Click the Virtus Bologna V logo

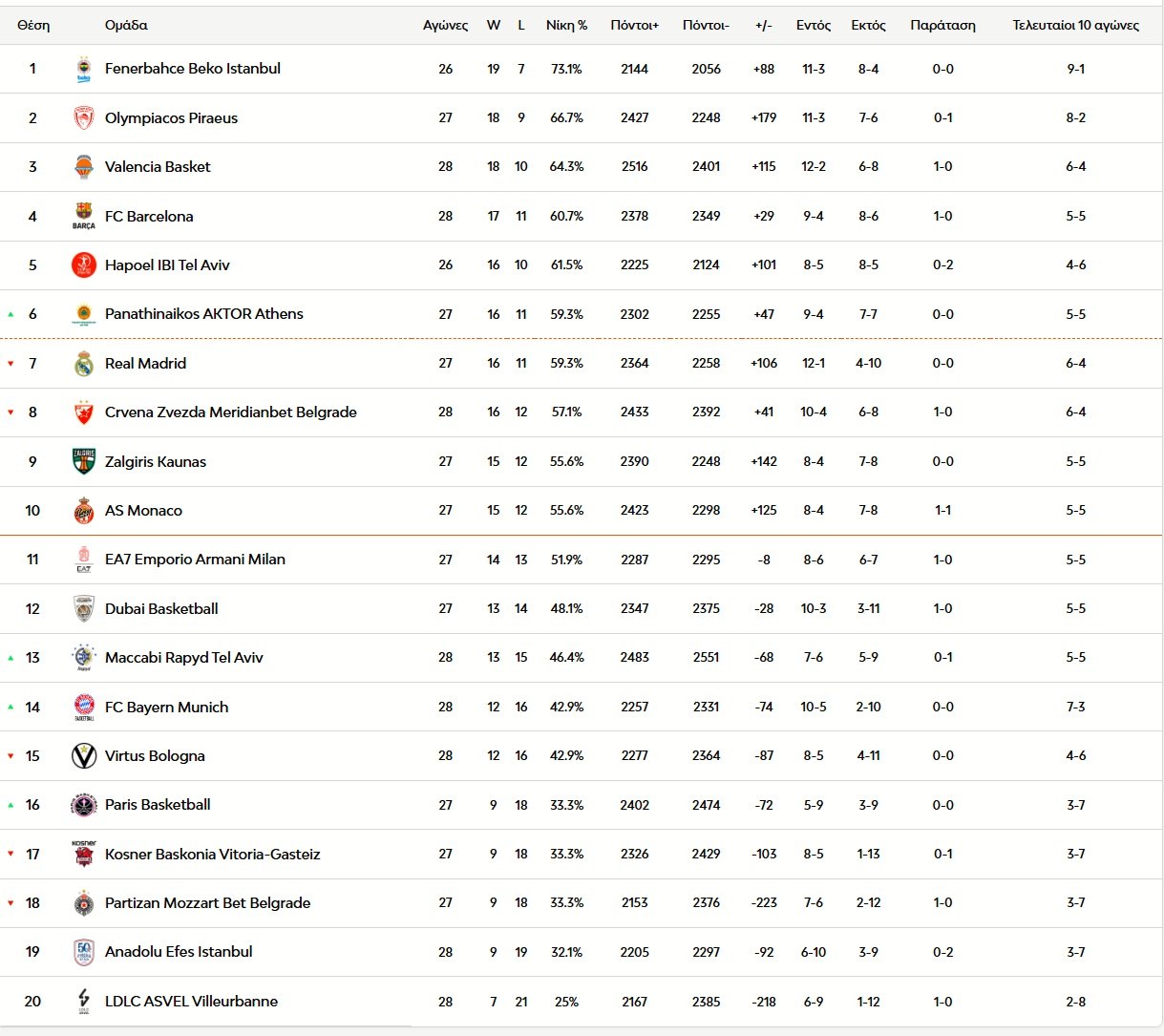click(84, 756)
